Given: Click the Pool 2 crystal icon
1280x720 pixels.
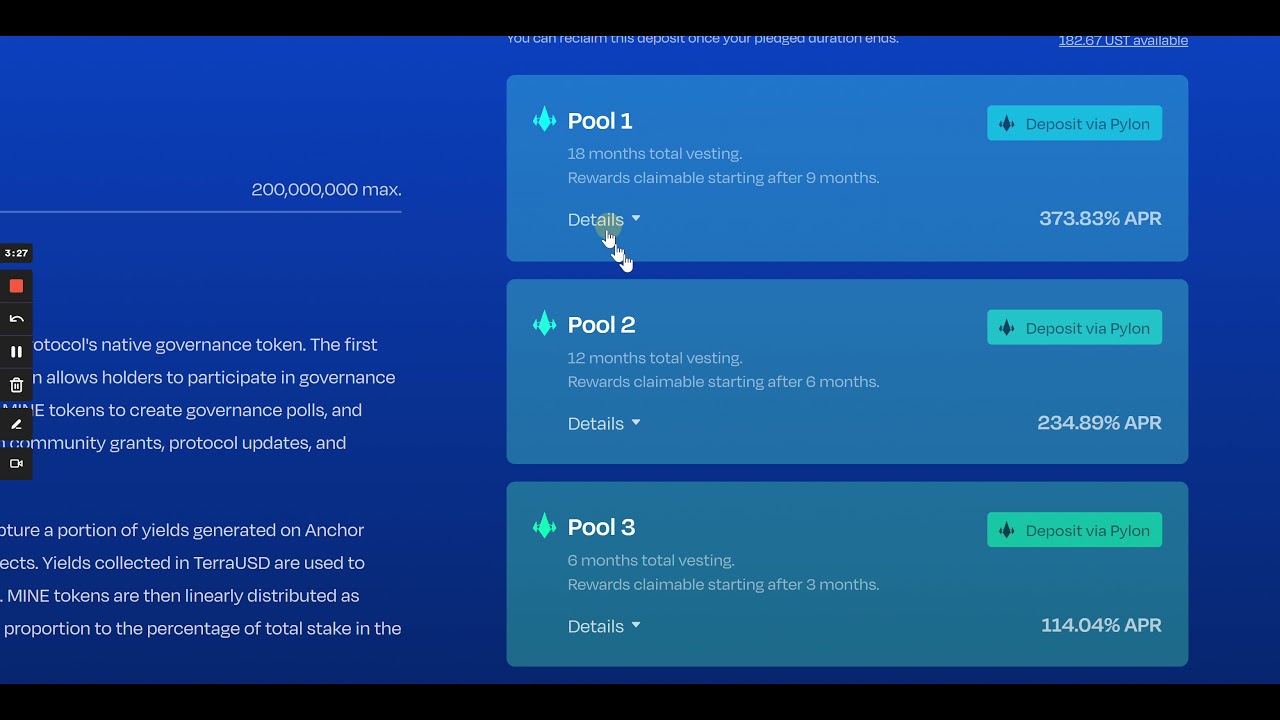Looking at the screenshot, I should pos(544,323).
